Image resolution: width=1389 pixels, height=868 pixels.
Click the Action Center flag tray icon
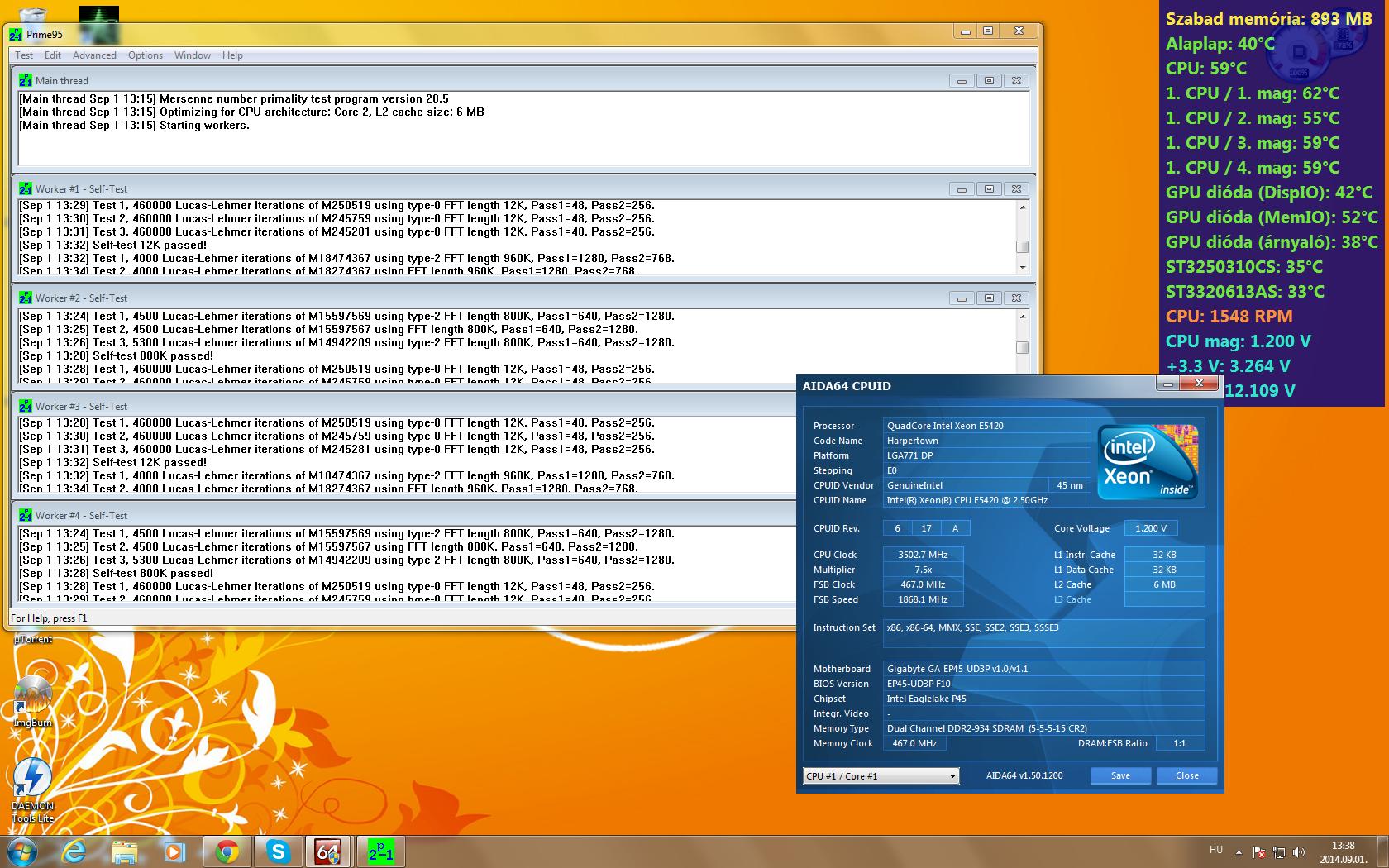[x=1259, y=852]
